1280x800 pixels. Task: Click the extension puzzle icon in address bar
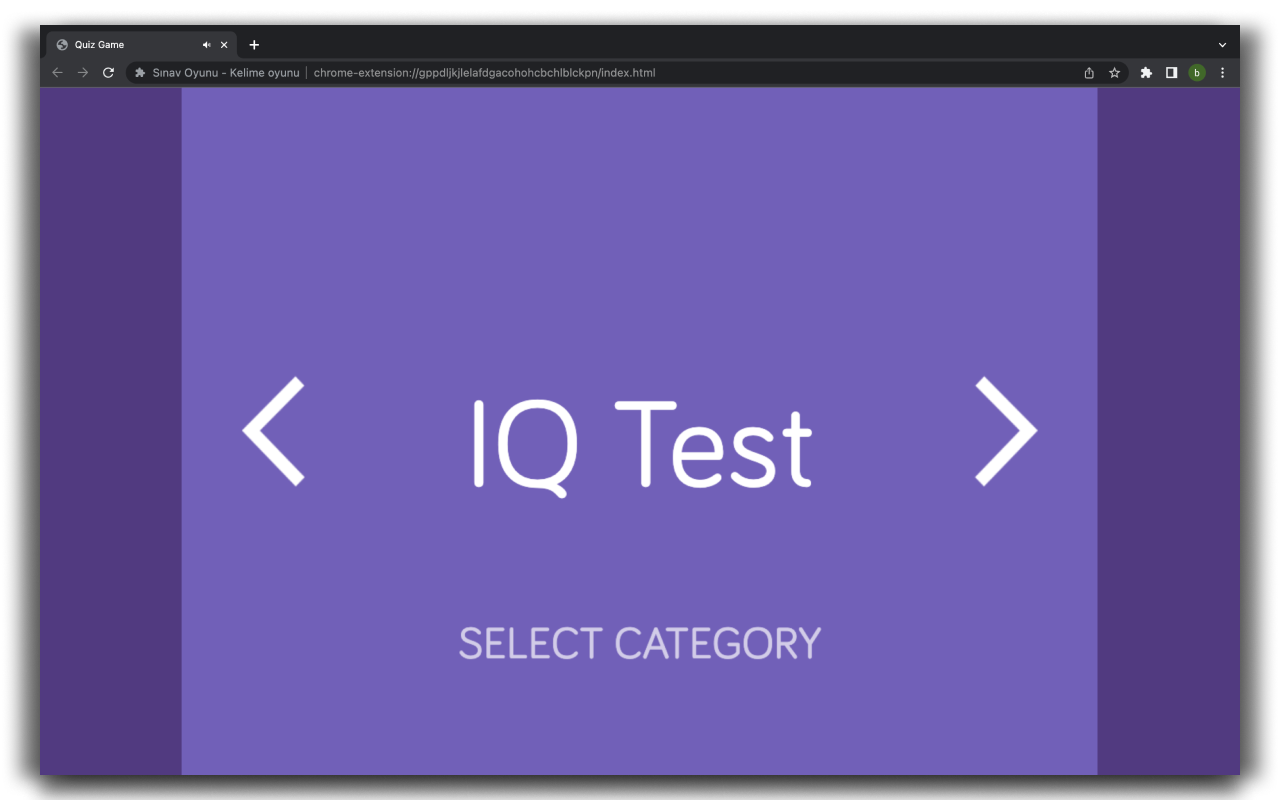[x=140, y=73]
